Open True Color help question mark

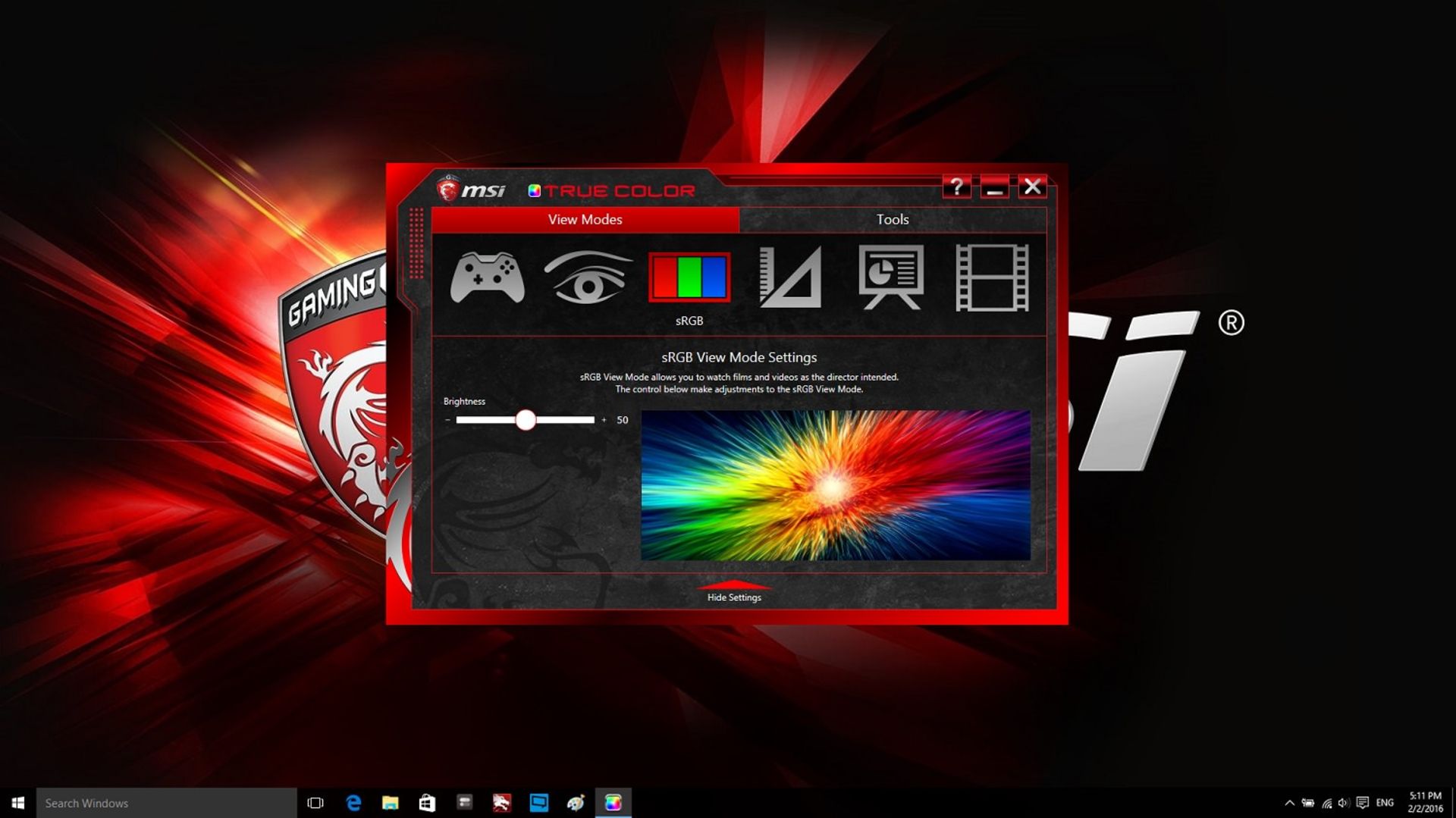[x=957, y=186]
